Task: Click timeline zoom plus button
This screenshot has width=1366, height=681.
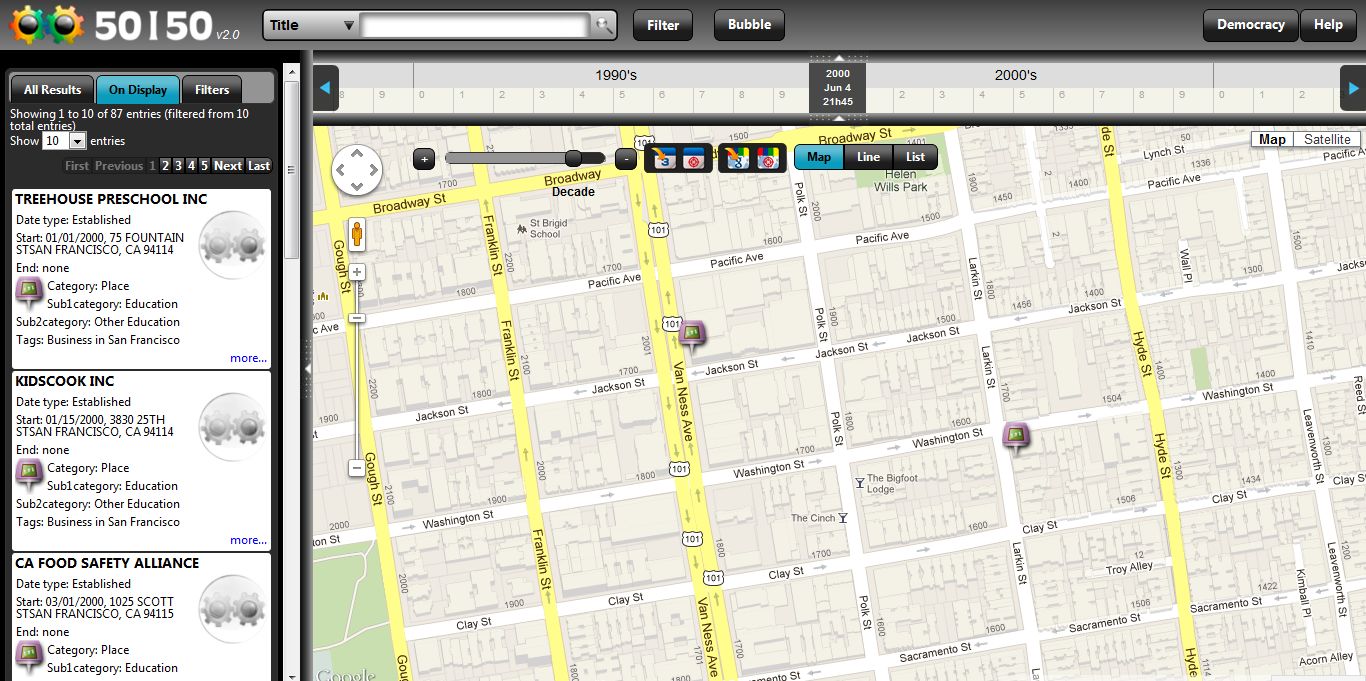Action: 424,158
